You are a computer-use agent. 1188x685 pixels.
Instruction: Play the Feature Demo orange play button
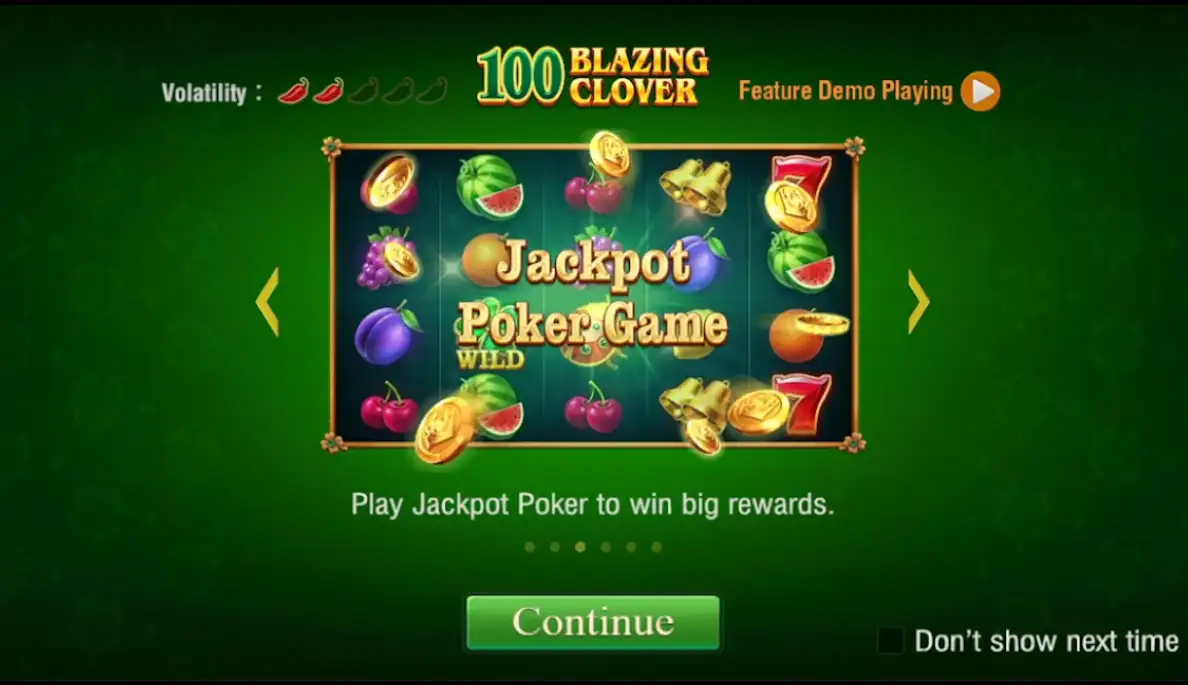(x=980, y=91)
